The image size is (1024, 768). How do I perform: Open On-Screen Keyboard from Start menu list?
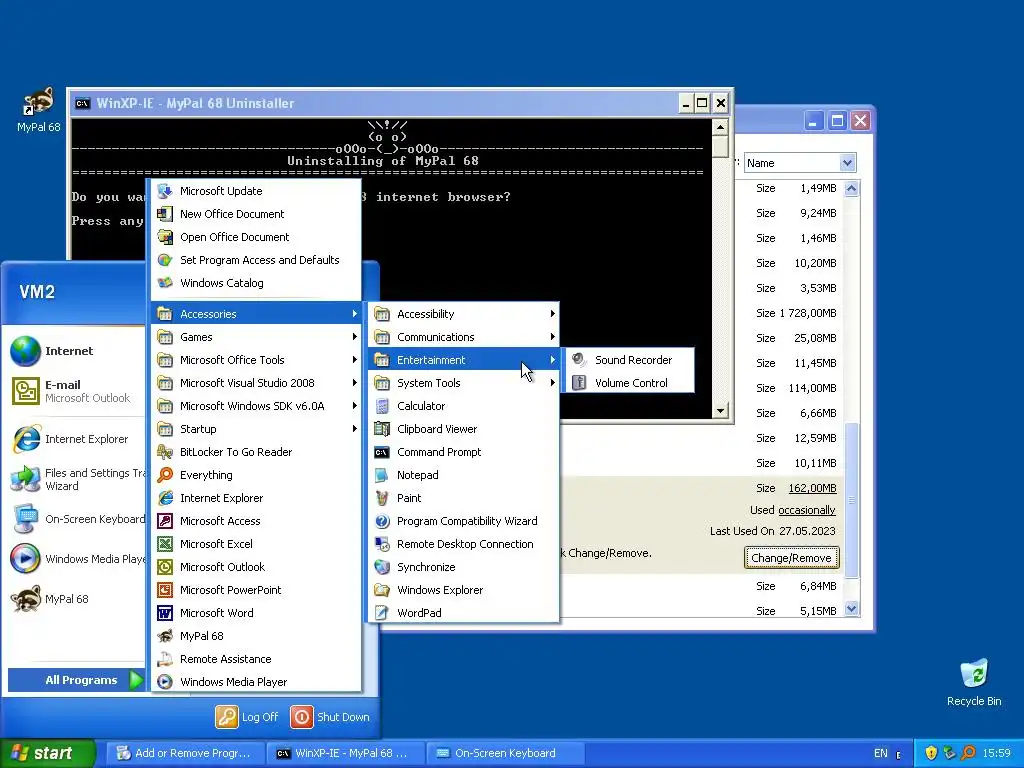75,519
